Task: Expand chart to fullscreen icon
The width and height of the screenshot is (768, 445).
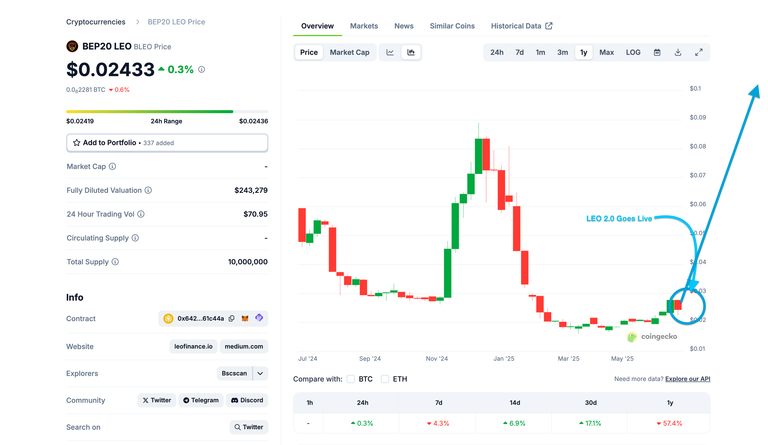Action: [x=699, y=52]
